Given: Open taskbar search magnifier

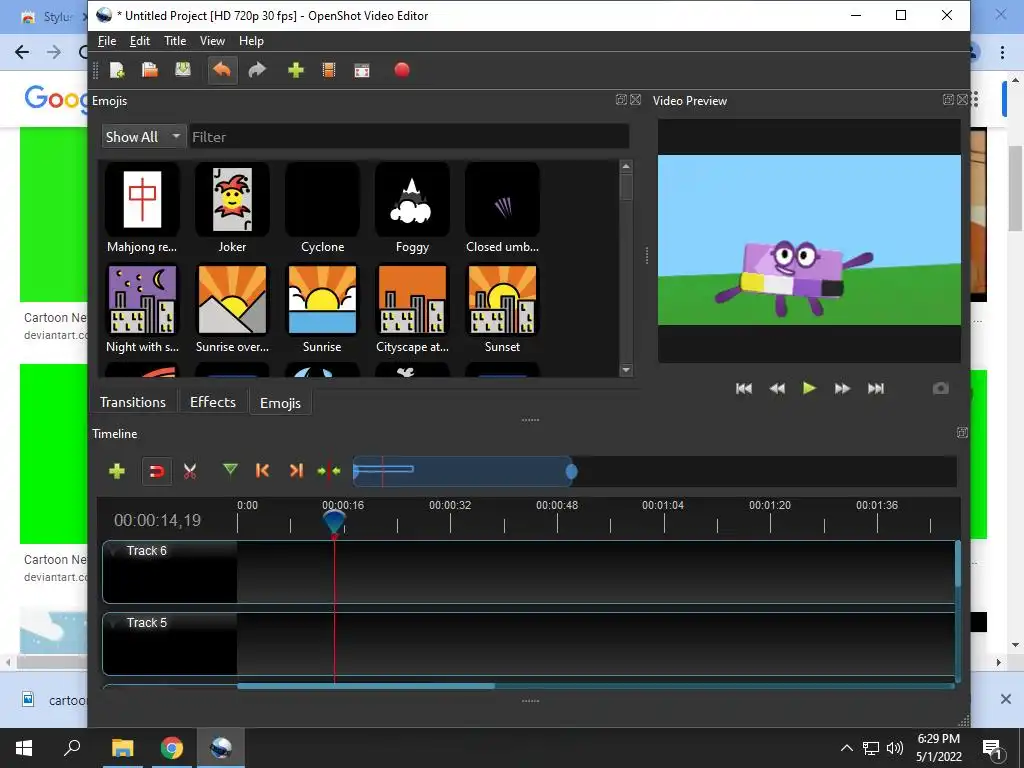Looking at the screenshot, I should [72, 747].
